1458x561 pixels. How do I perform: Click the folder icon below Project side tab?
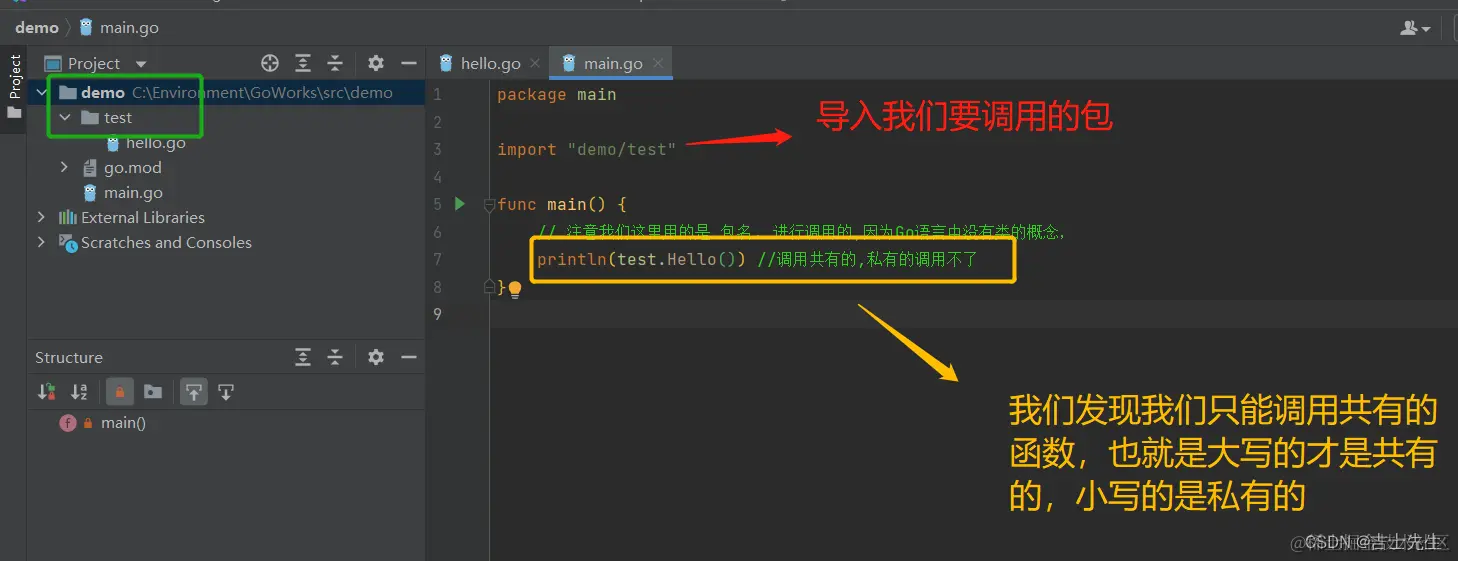tap(14, 113)
